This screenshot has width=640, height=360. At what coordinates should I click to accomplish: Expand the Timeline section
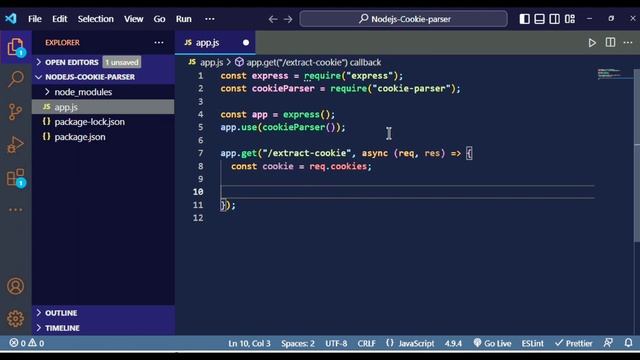pyautogui.click(x=103, y=328)
